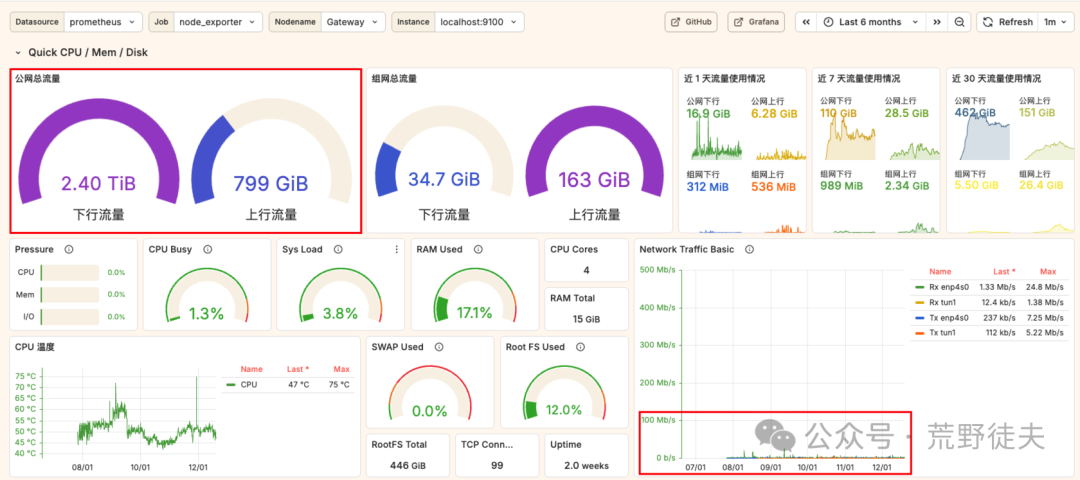The width and height of the screenshot is (1080, 480).
Task: Click the 公网总流量 panel title
Action: [37, 79]
